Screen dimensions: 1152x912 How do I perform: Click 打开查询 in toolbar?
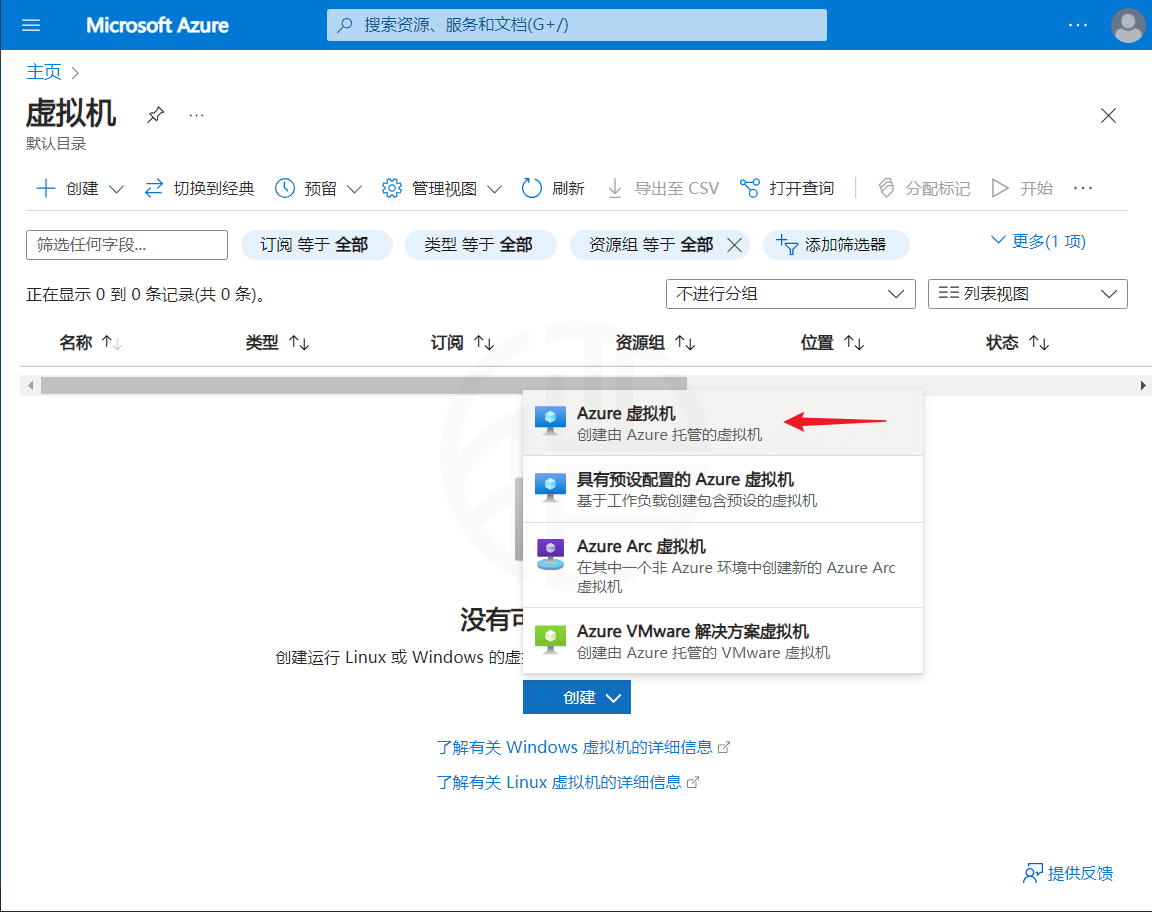tap(787, 189)
